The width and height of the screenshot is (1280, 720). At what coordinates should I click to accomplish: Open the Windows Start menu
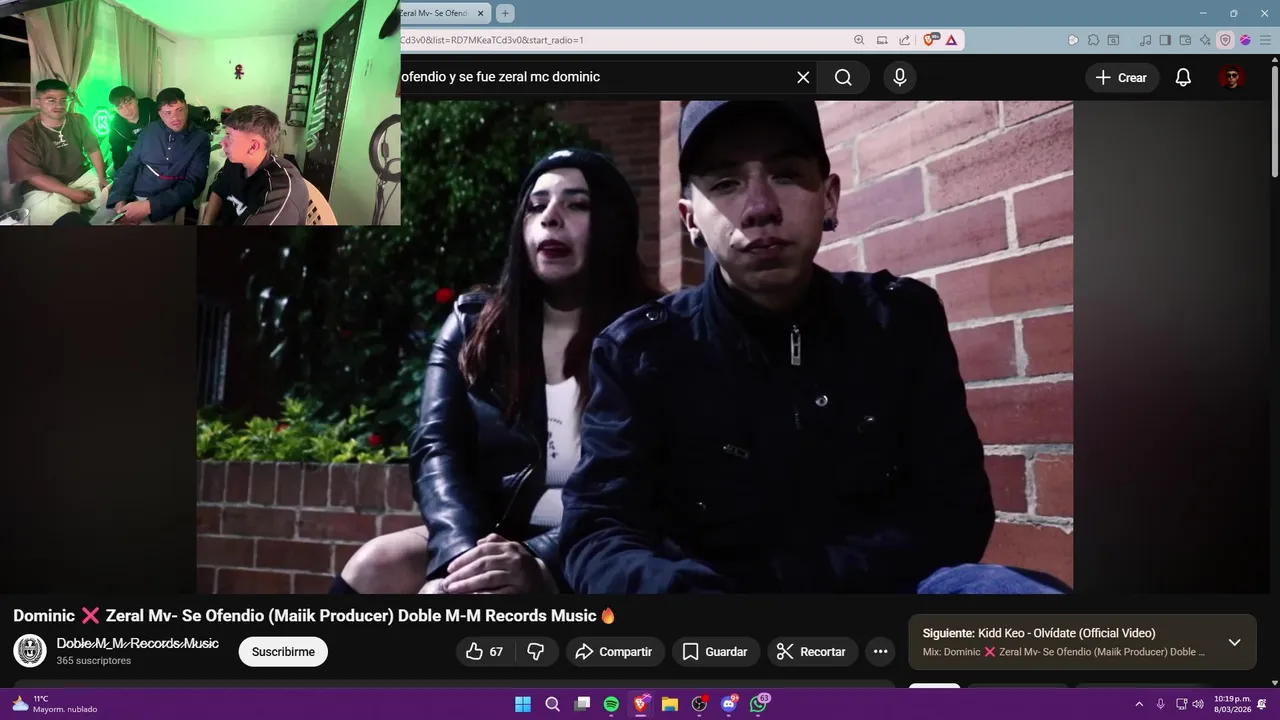[523, 704]
